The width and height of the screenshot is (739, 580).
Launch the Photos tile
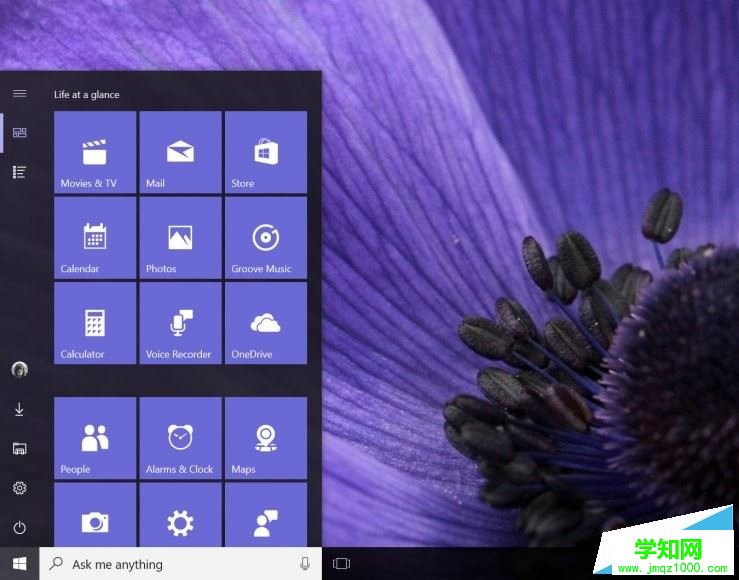click(180, 238)
